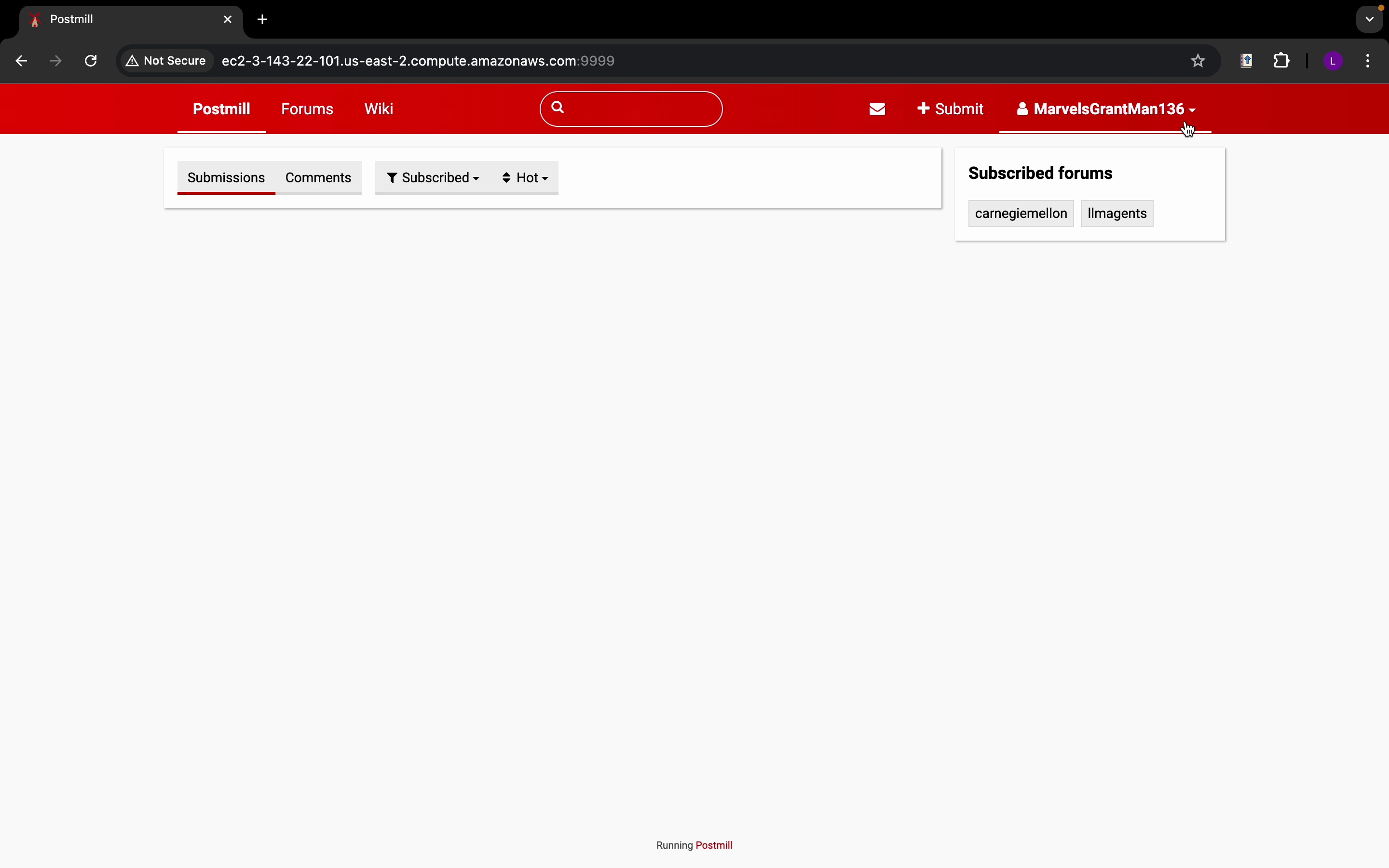The image size is (1389, 868).
Task: Select the Submissions tab
Action: click(226, 178)
